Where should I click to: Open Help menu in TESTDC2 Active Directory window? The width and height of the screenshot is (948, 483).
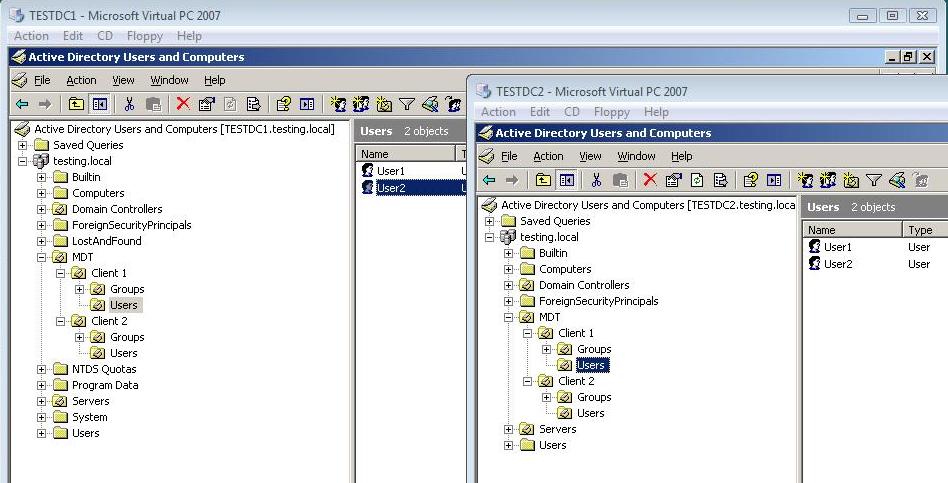[681, 156]
